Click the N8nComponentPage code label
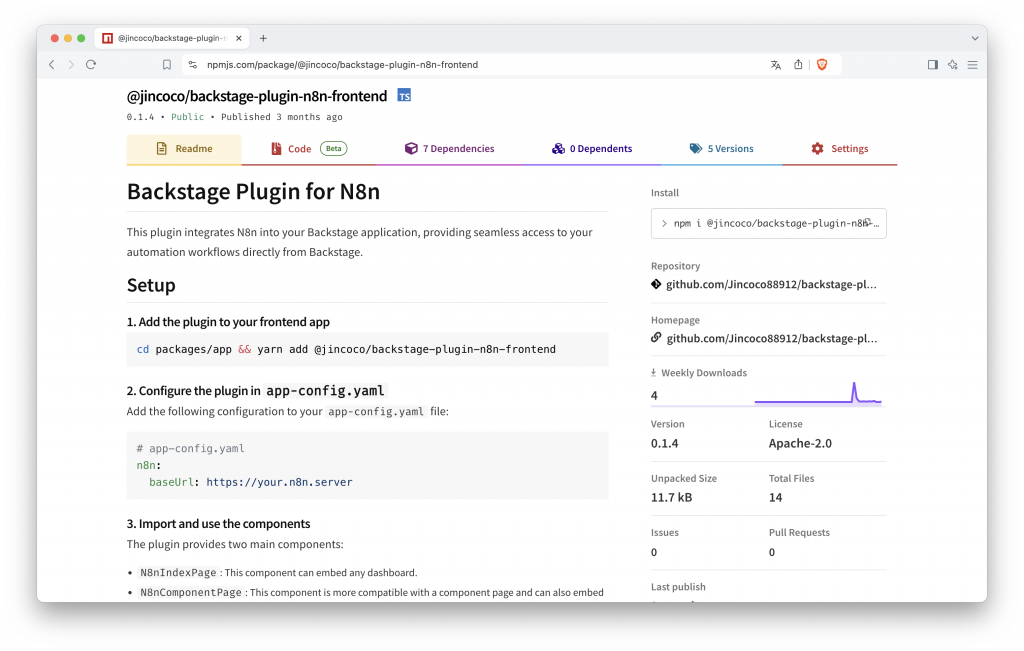Image resolution: width=1024 pixels, height=651 pixels. pyautogui.click(x=191, y=592)
